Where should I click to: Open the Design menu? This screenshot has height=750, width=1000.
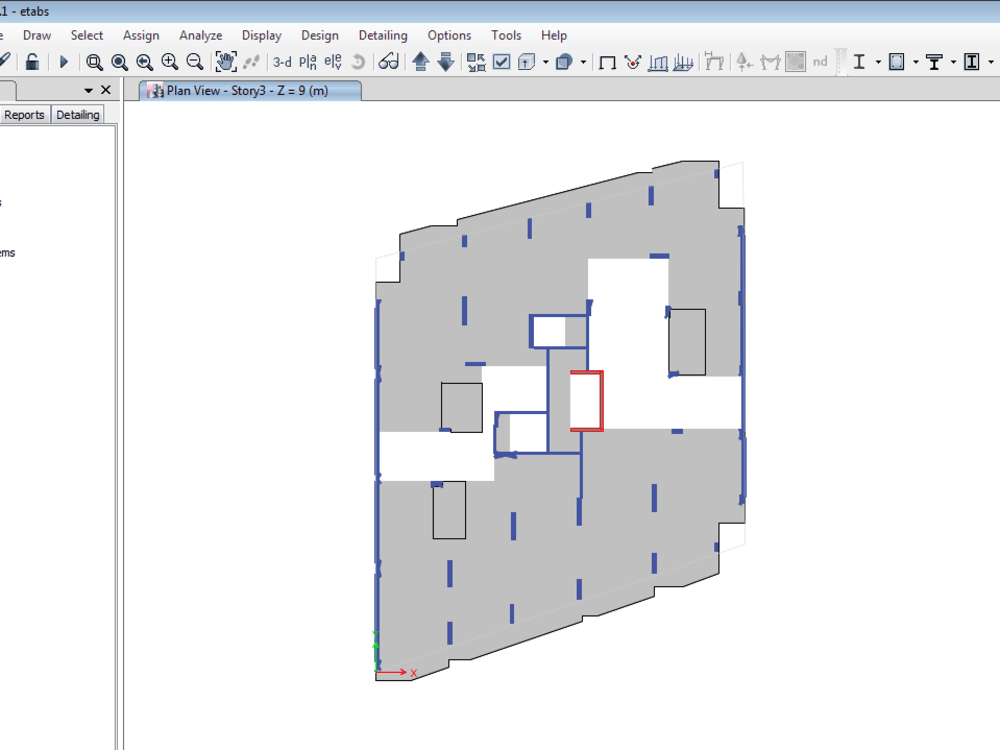click(320, 35)
